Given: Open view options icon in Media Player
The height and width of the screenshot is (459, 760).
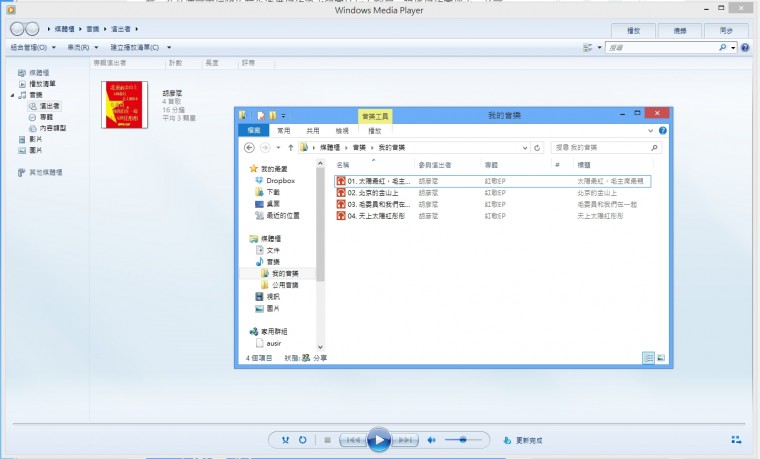Looking at the screenshot, I should [x=587, y=47].
